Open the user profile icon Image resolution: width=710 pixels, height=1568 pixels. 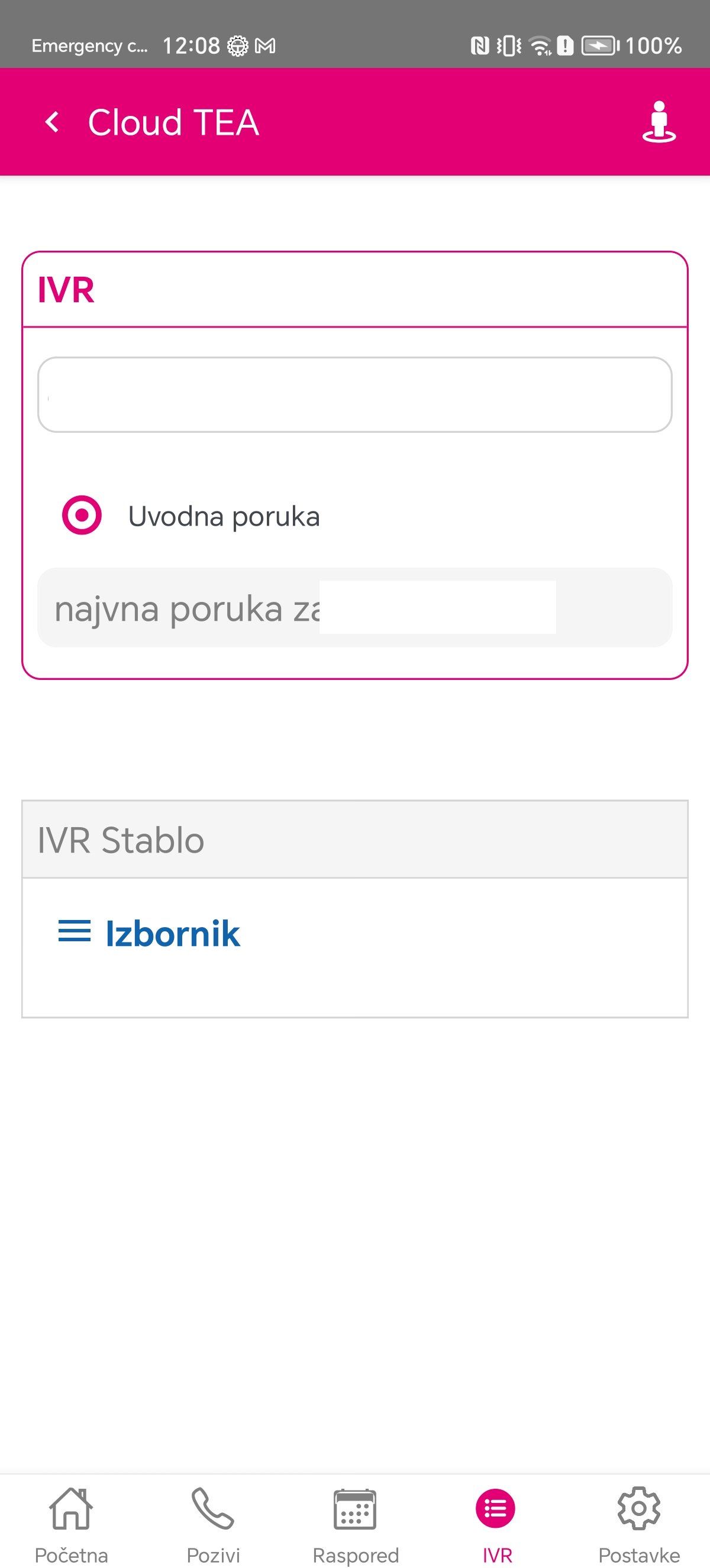point(659,122)
